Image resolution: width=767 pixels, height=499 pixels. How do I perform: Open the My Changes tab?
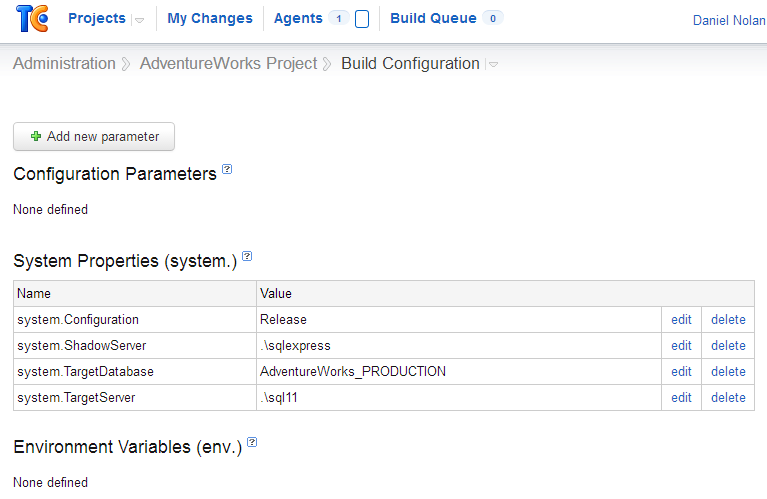tap(210, 19)
